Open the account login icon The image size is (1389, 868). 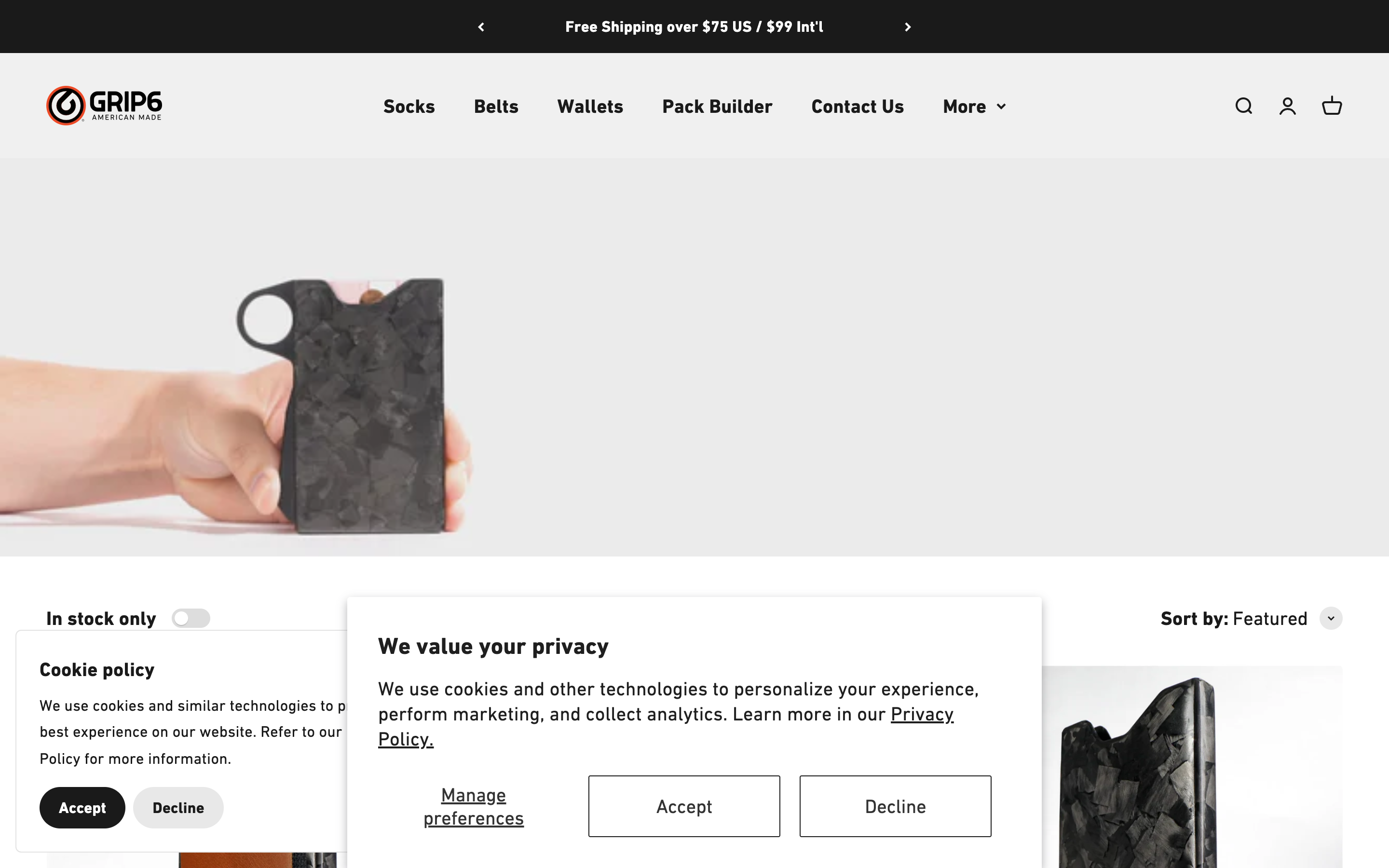1287,106
